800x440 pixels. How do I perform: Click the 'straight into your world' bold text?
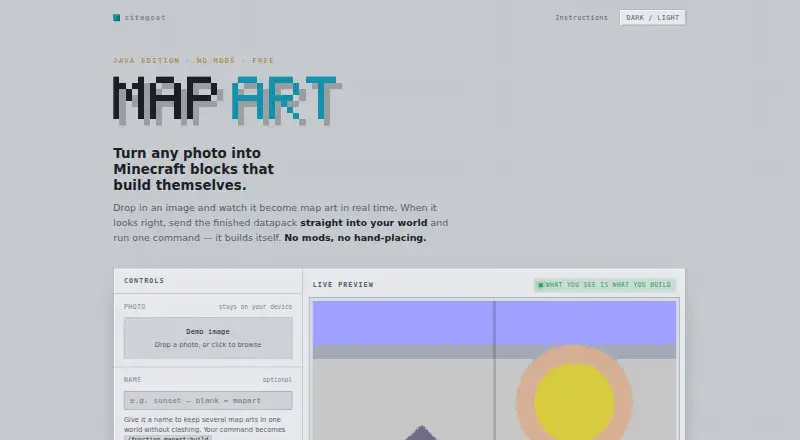click(364, 223)
